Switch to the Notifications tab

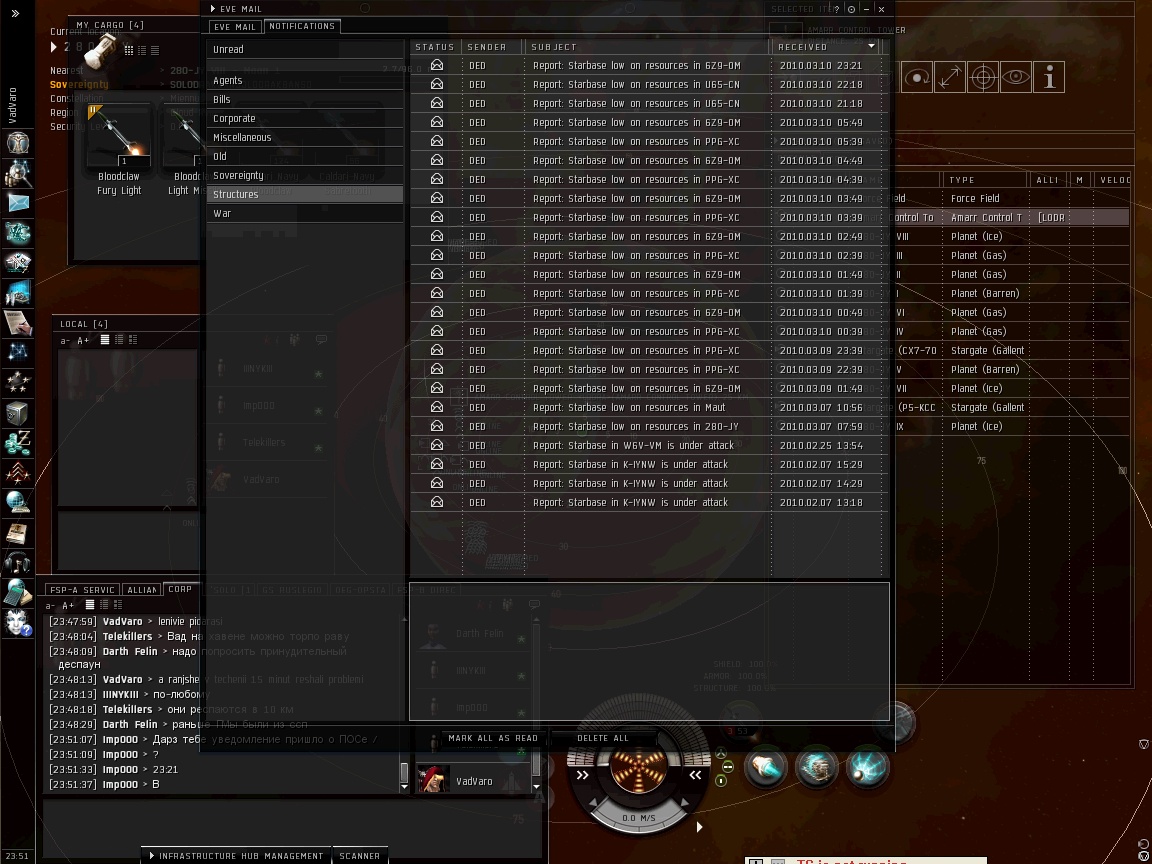pos(302,26)
